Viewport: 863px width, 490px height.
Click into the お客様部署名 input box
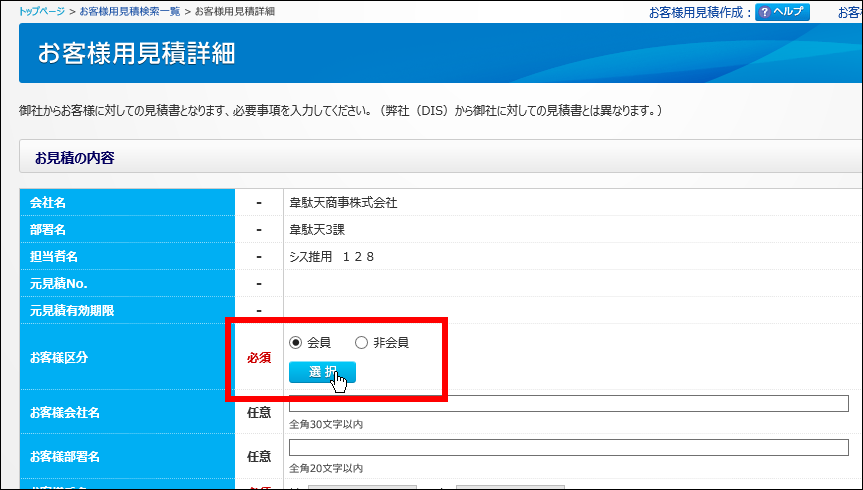[x=568, y=447]
